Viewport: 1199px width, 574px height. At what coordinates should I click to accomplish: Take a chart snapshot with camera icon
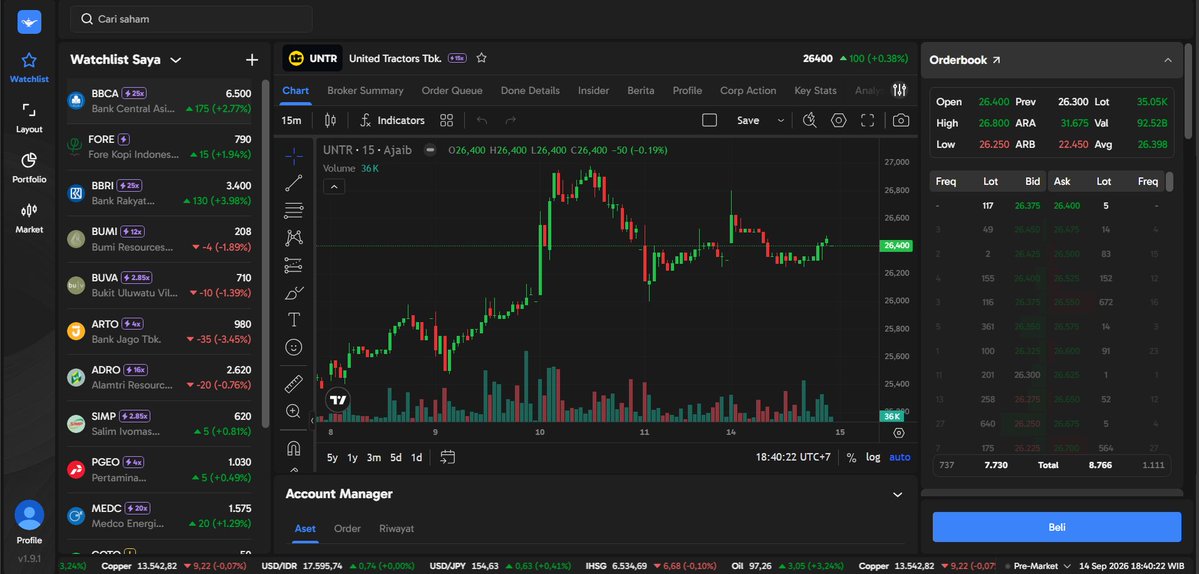pos(901,120)
